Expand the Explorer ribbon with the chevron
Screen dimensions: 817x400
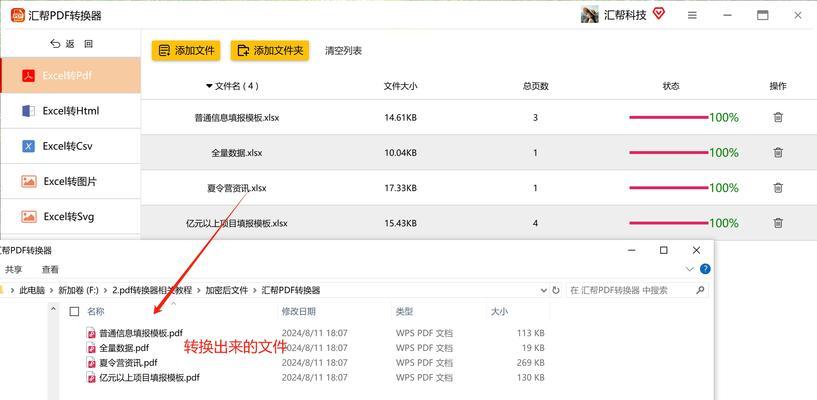689,269
